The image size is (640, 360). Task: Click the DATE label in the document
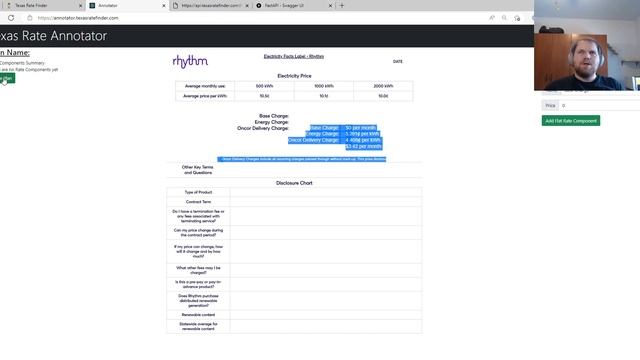(398, 62)
